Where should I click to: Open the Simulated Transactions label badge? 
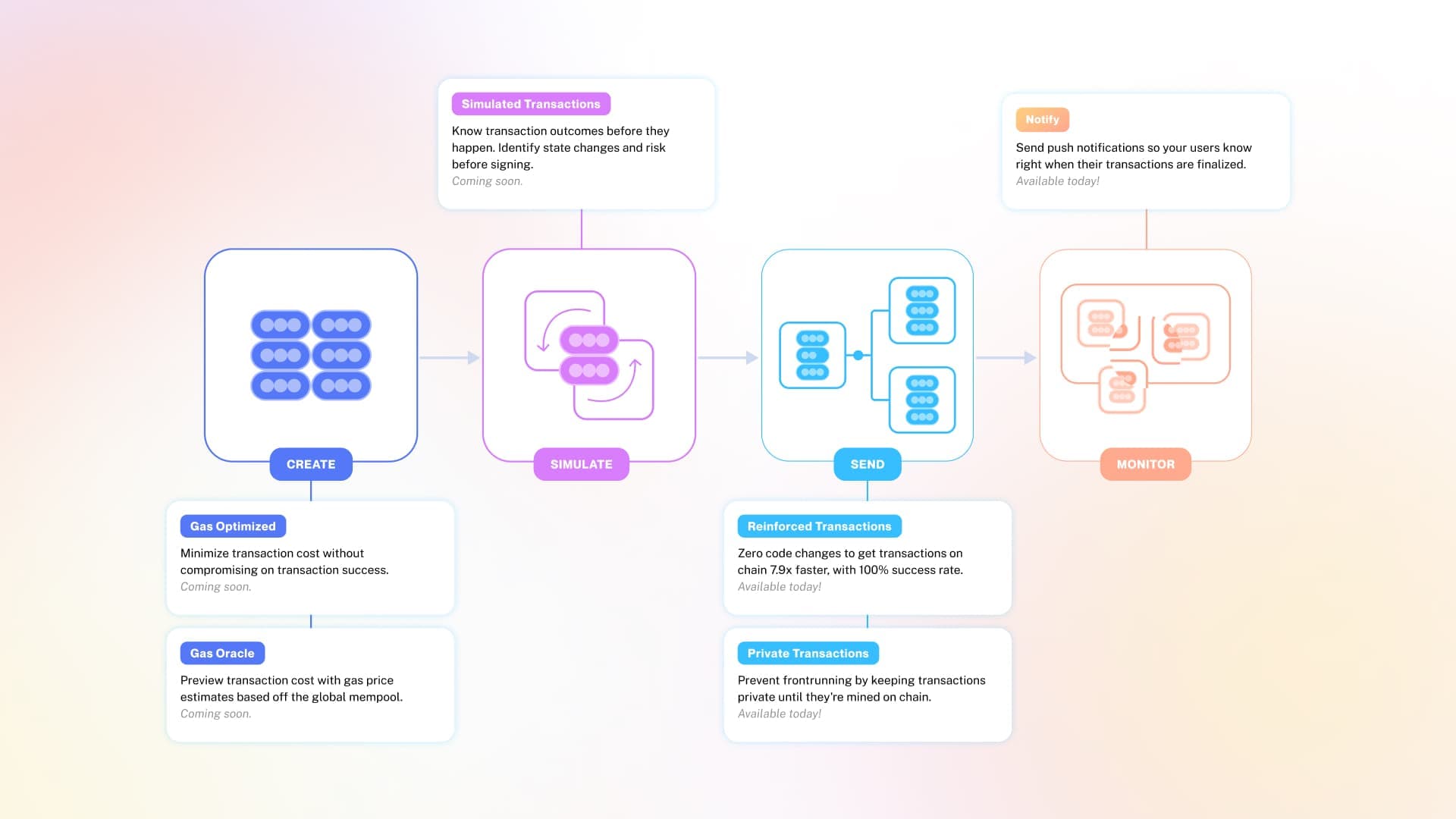[530, 103]
